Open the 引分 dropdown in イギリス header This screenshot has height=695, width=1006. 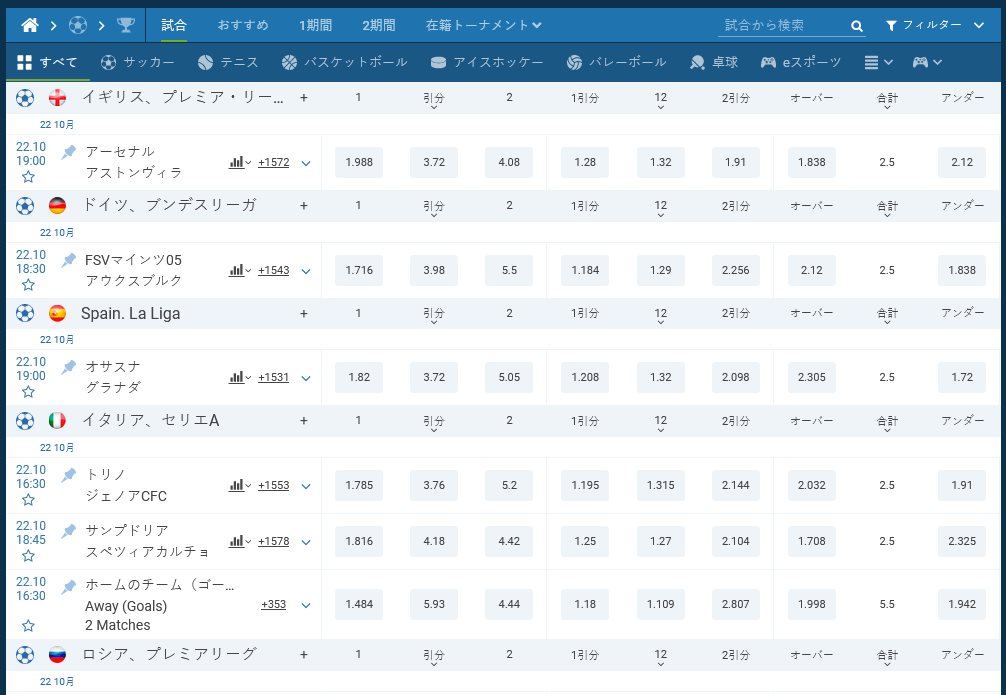tap(434, 100)
